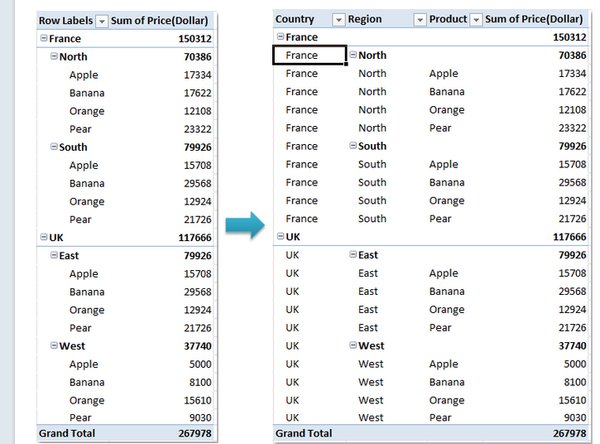Collapse North region in right pivot table
The height and width of the screenshot is (444, 600).
click(x=353, y=55)
